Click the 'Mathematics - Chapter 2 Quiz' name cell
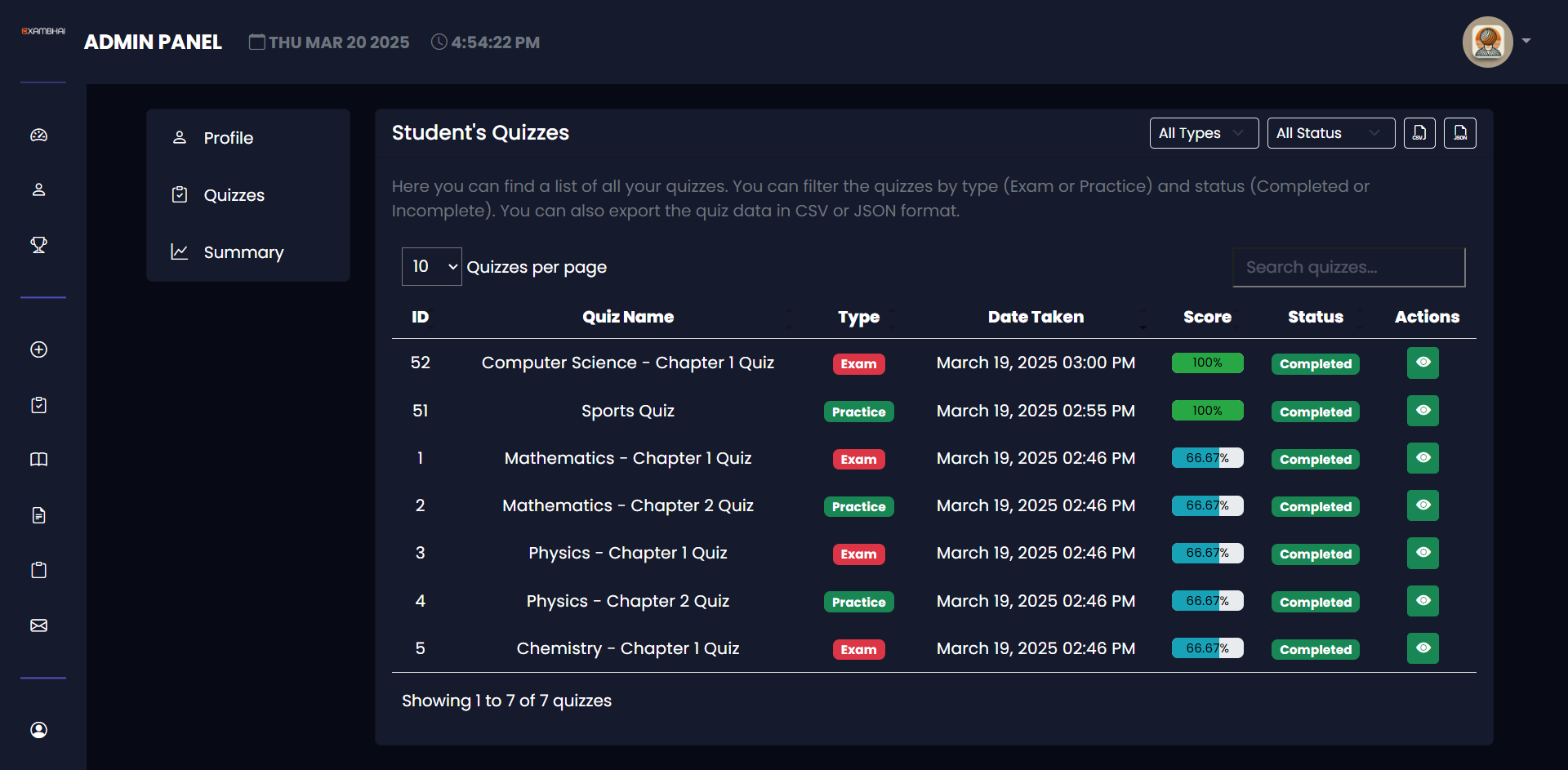The width and height of the screenshot is (1568, 770). (628, 505)
